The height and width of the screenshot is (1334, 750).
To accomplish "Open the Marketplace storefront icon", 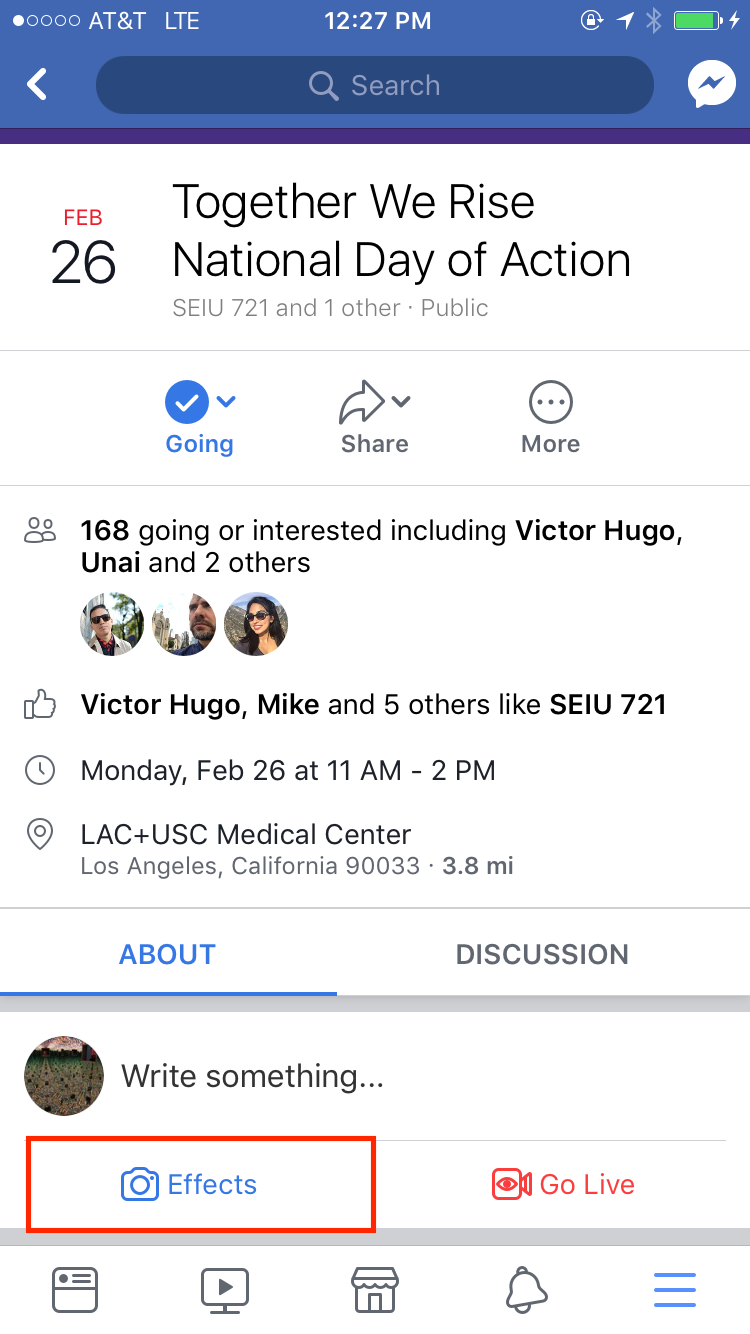I will (x=375, y=1290).
